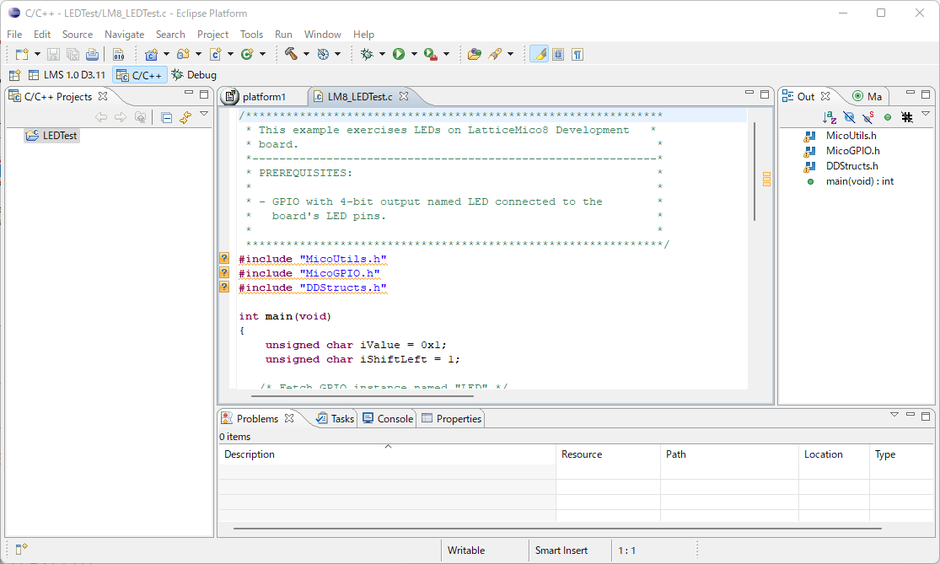The width and height of the screenshot is (940, 564).
Task: Switch to the Debug perspective
Action: click(194, 75)
